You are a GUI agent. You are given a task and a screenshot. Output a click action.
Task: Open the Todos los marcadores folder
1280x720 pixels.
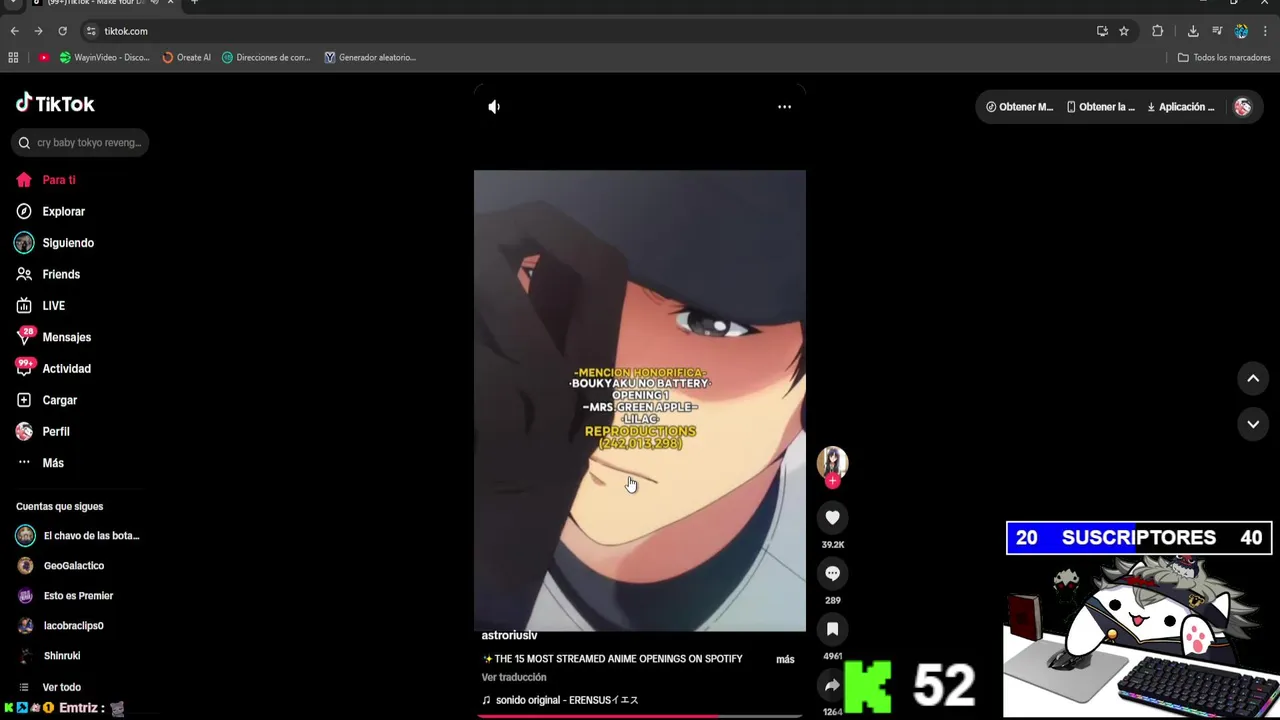1224,57
